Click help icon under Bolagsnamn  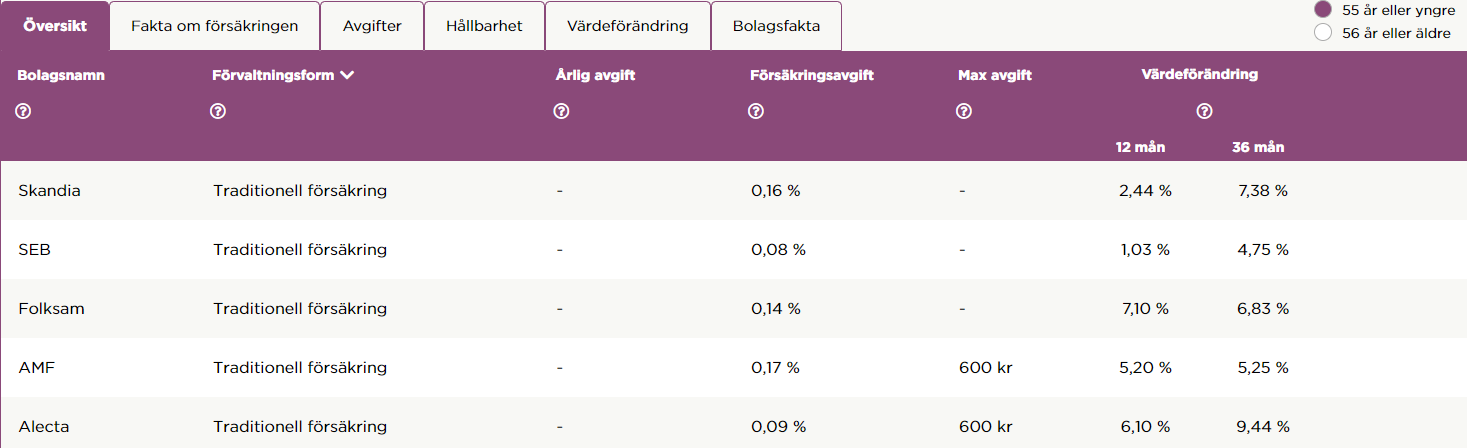[x=24, y=112]
